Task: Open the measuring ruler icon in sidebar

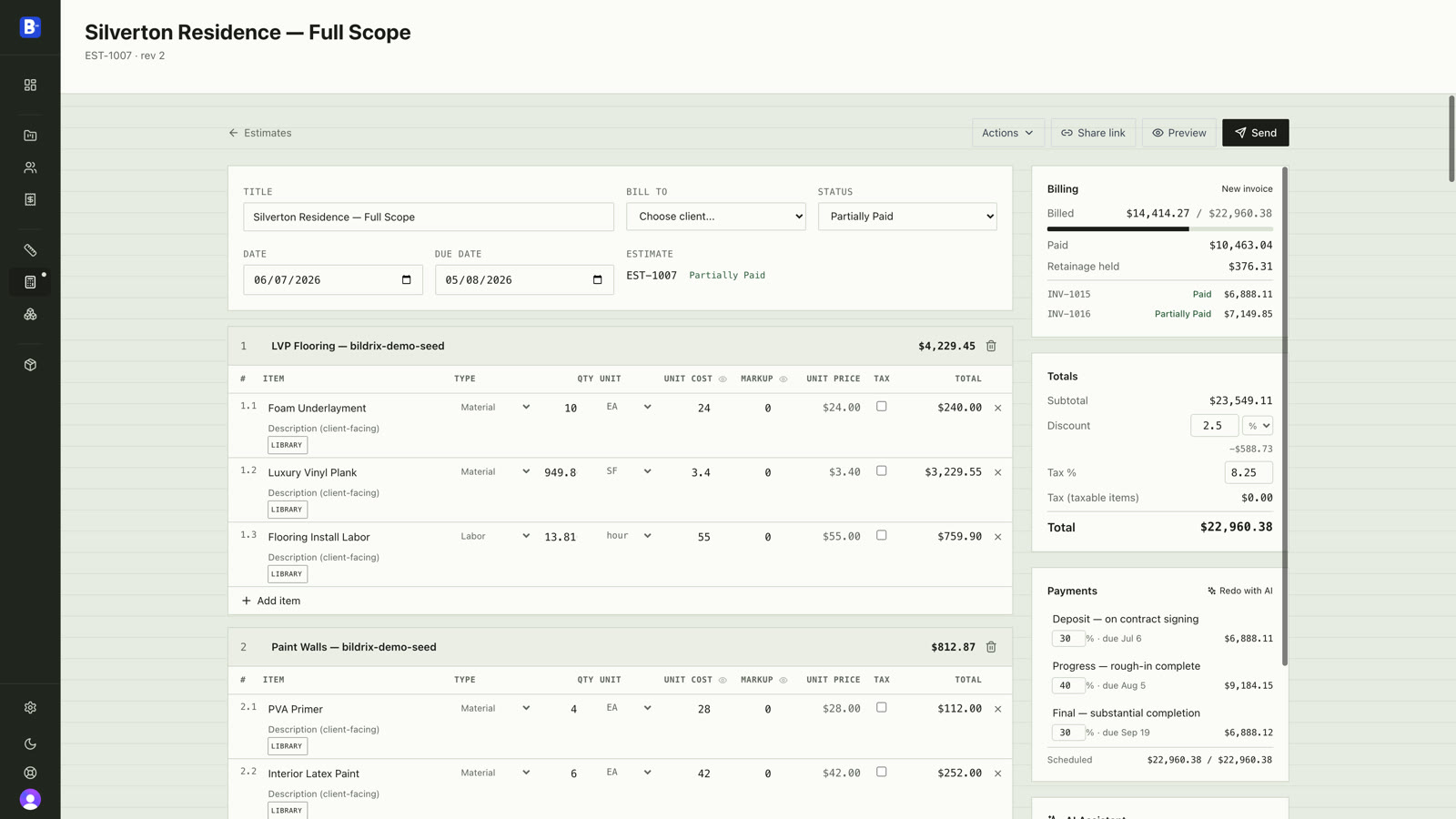Action: click(30, 250)
